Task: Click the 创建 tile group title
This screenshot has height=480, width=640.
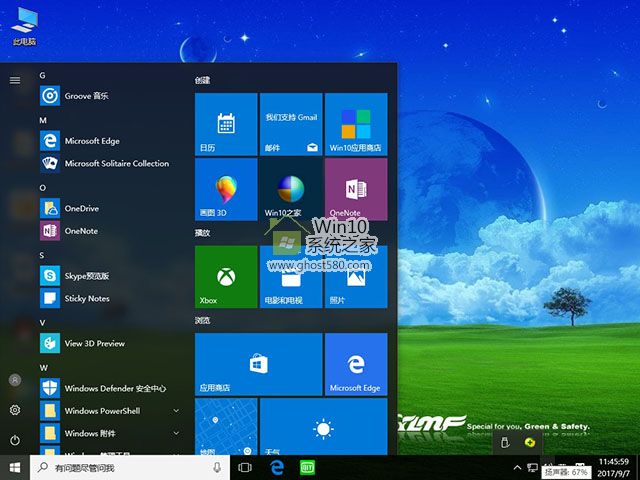Action: 202,80
